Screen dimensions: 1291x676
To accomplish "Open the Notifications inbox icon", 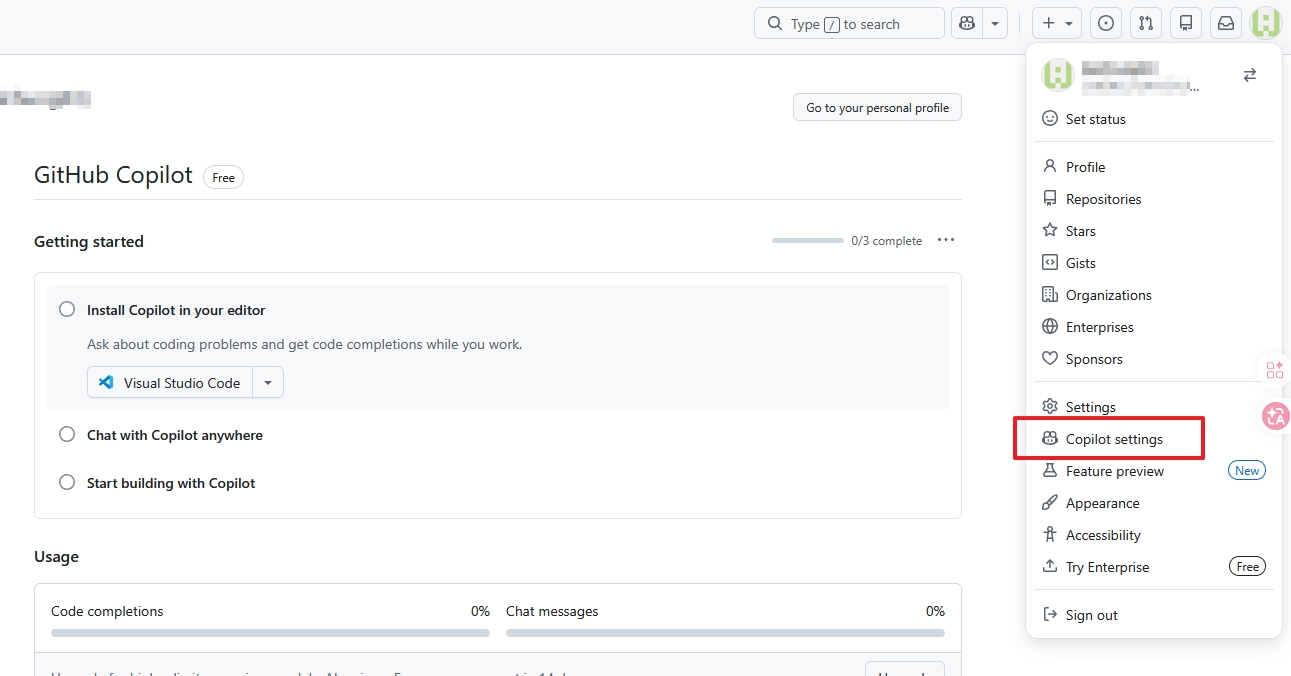I will point(1226,23).
